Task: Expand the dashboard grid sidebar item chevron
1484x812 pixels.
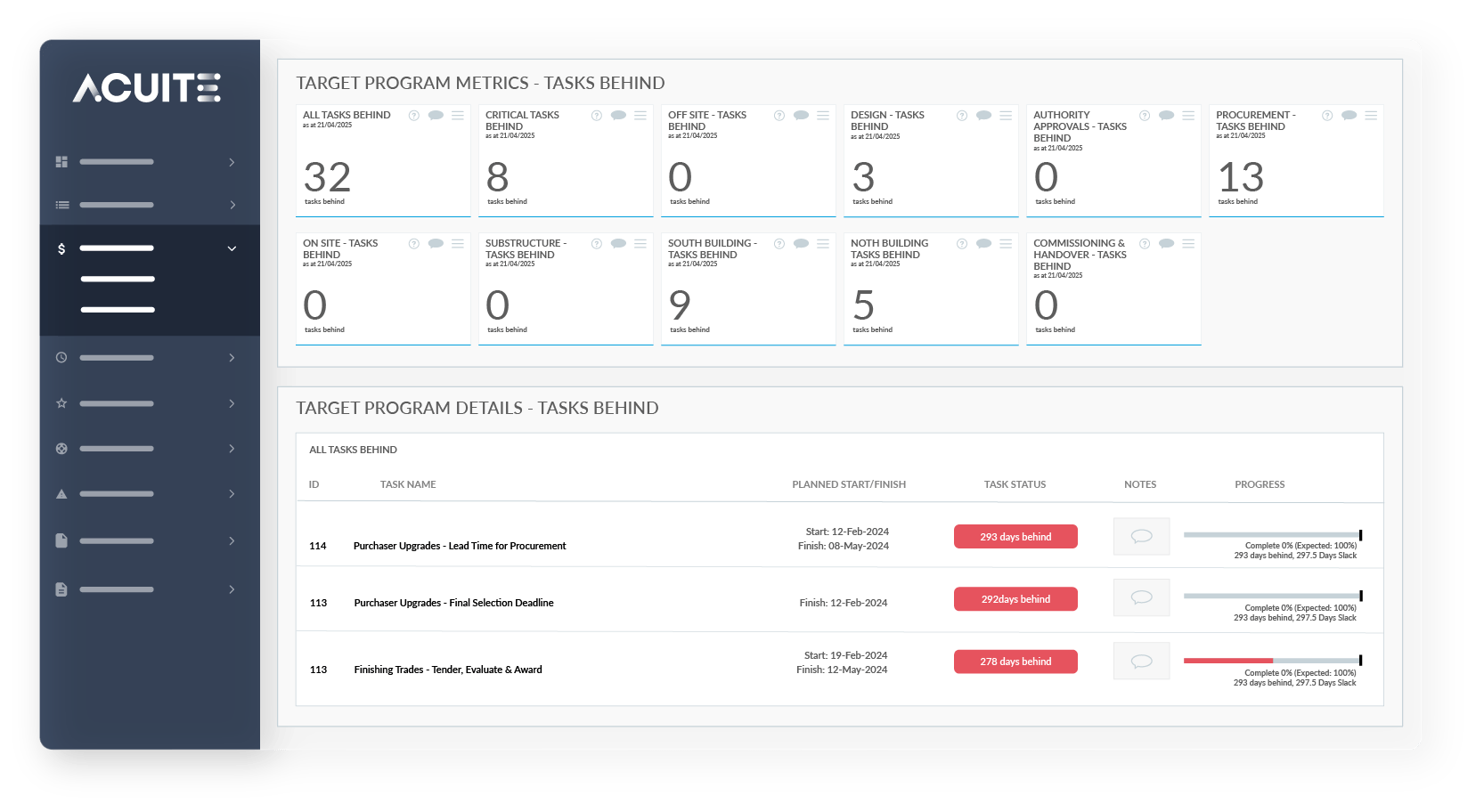Action: coord(232,162)
